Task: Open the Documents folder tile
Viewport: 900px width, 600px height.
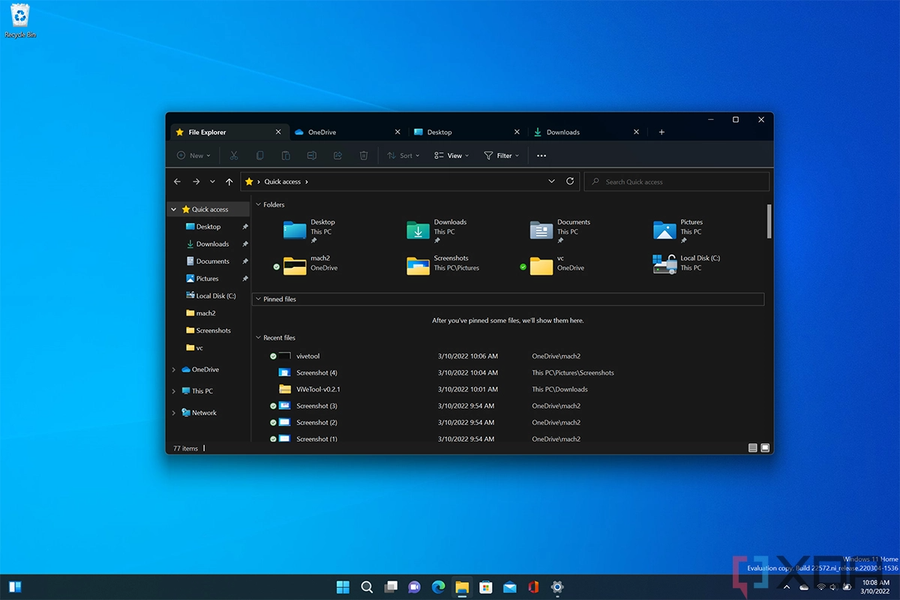Action: point(560,231)
